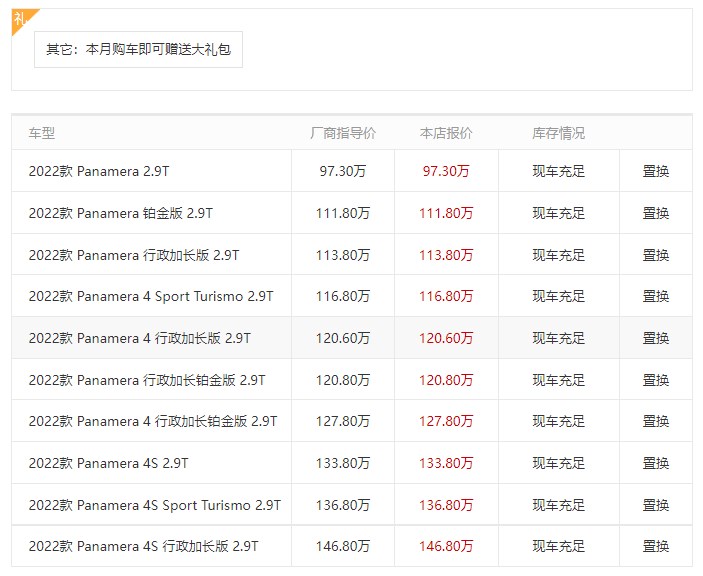Click 置换 for Panamera 4S 行政加长版 2.9T
The height and width of the screenshot is (576, 703).
(655, 546)
